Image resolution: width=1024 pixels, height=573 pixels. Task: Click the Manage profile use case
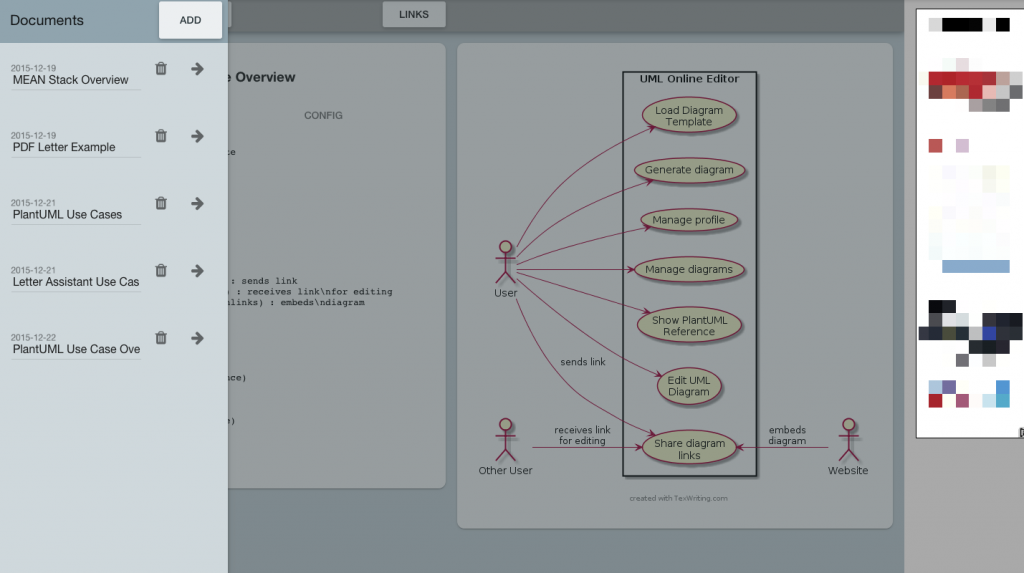tap(688, 220)
